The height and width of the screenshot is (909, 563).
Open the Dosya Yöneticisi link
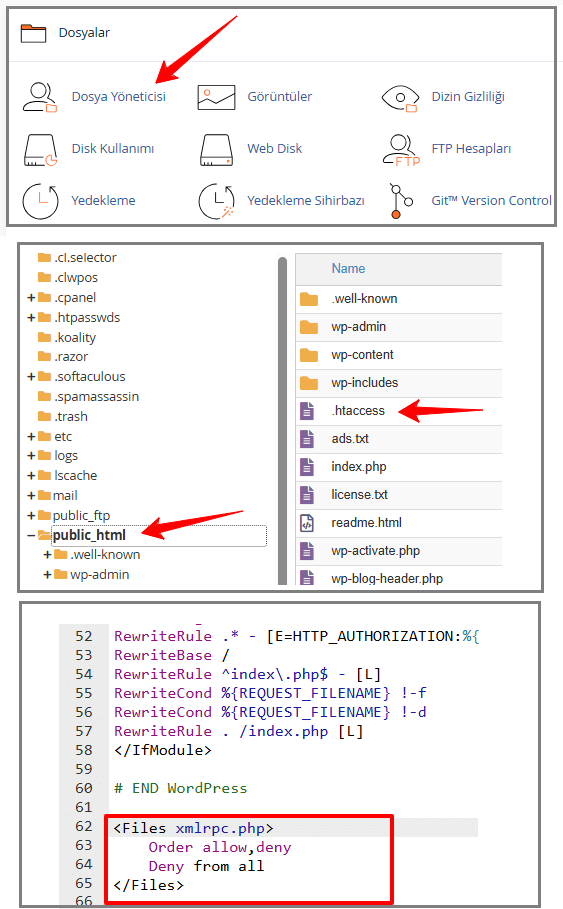point(119,97)
